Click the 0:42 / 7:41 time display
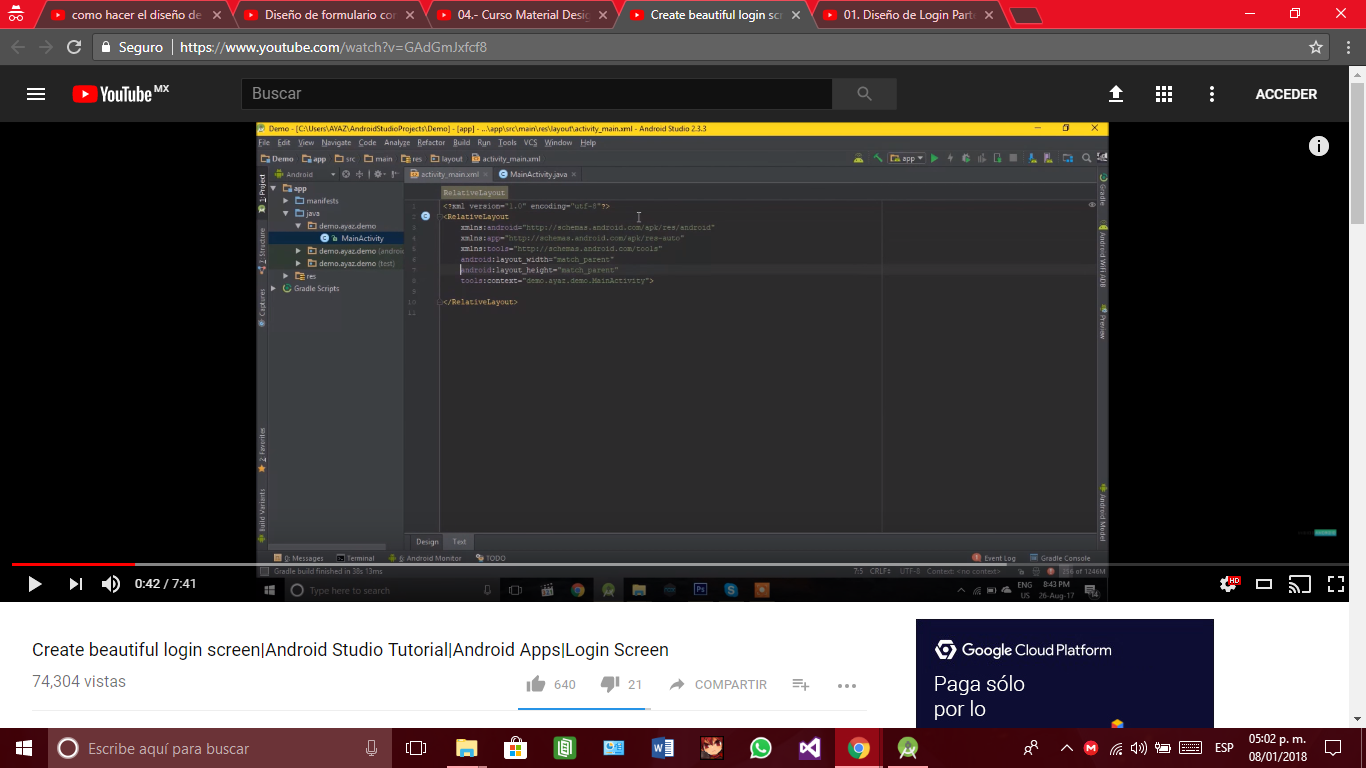The width and height of the screenshot is (1366, 768). (166, 584)
